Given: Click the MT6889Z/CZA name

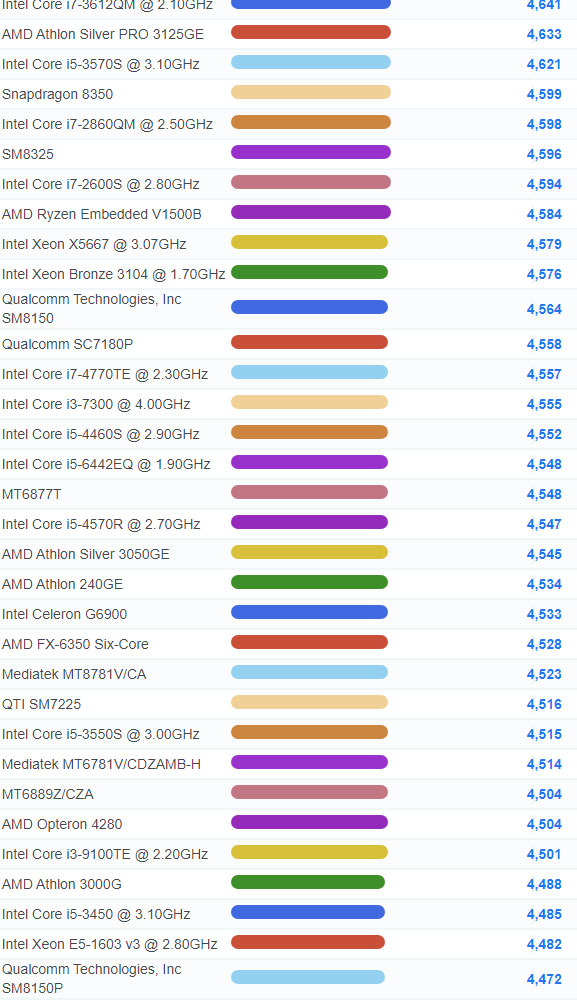Looking at the screenshot, I should [48, 794].
